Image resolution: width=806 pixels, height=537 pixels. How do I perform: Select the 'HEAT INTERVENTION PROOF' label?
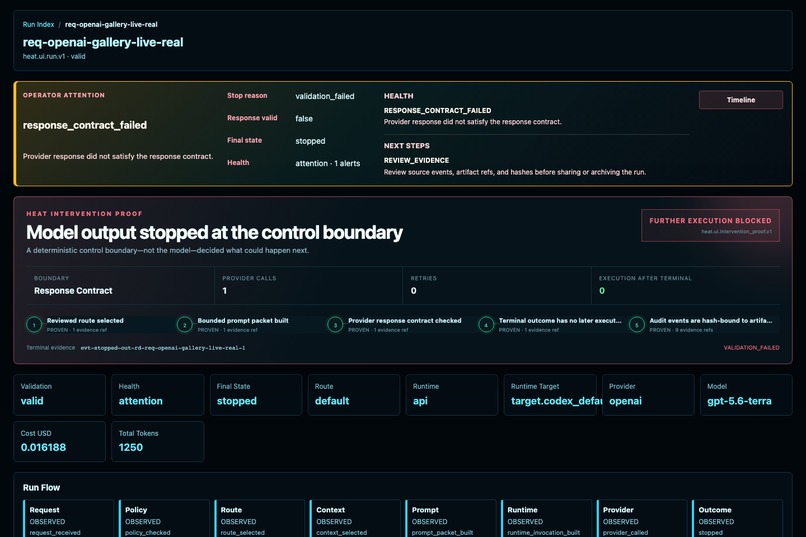click(x=84, y=214)
